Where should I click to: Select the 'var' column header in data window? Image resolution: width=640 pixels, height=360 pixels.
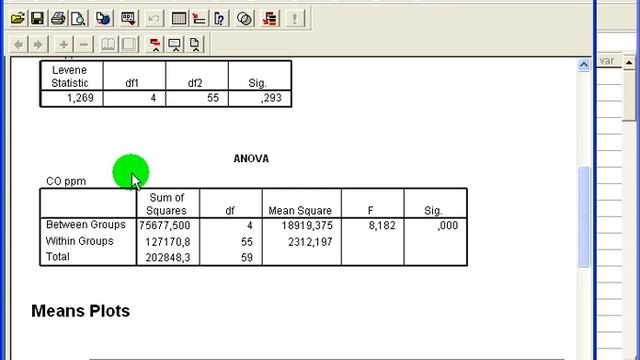point(608,61)
